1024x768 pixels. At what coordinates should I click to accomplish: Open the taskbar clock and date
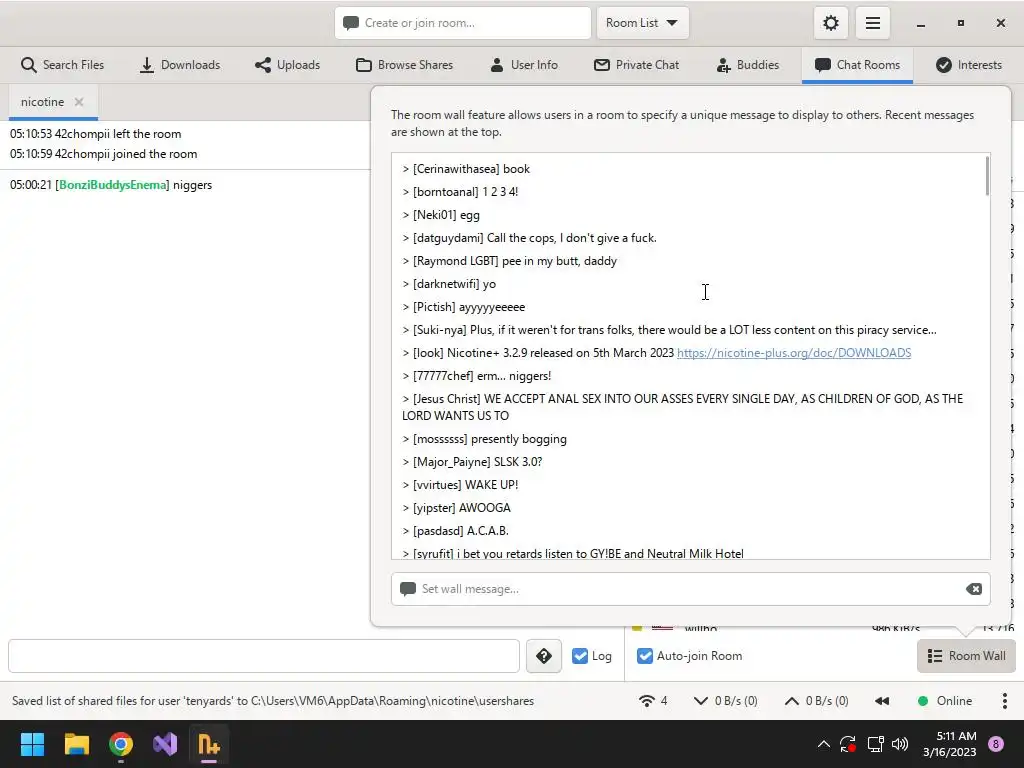950,744
